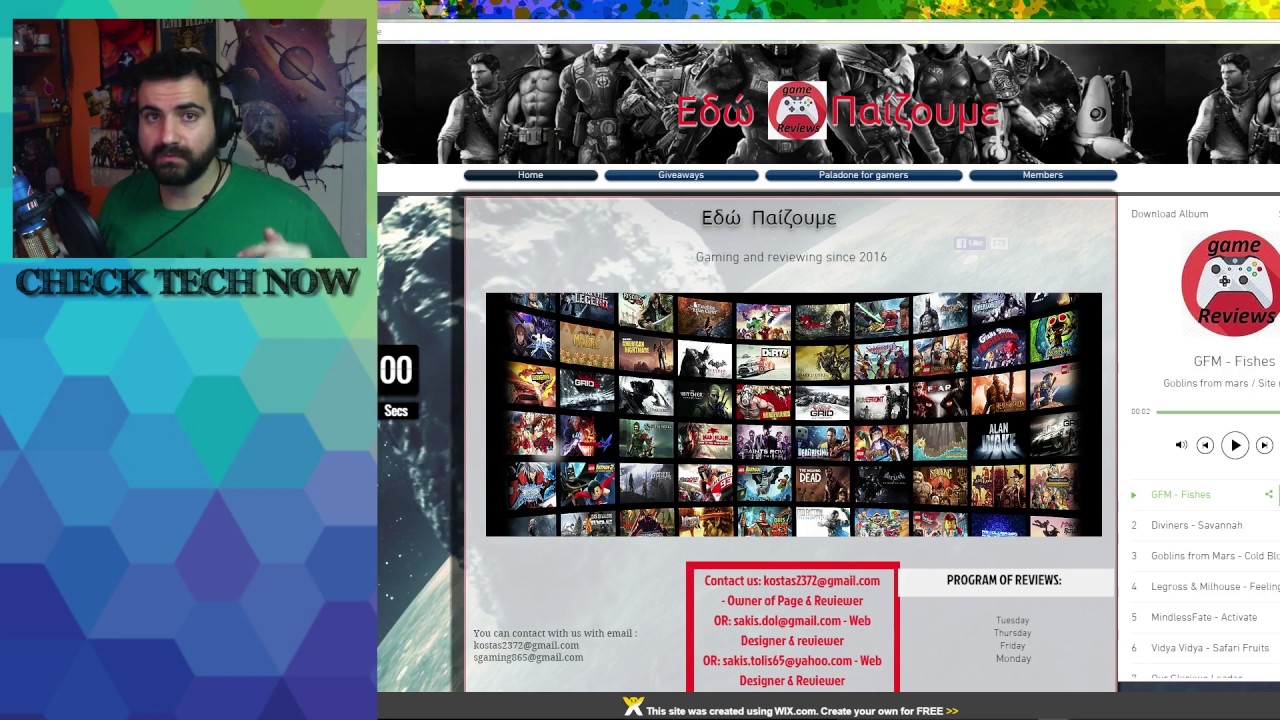The height and width of the screenshot is (720, 1280).
Task: Share the GFM - Fishes track
Action: pyautogui.click(x=1269, y=495)
